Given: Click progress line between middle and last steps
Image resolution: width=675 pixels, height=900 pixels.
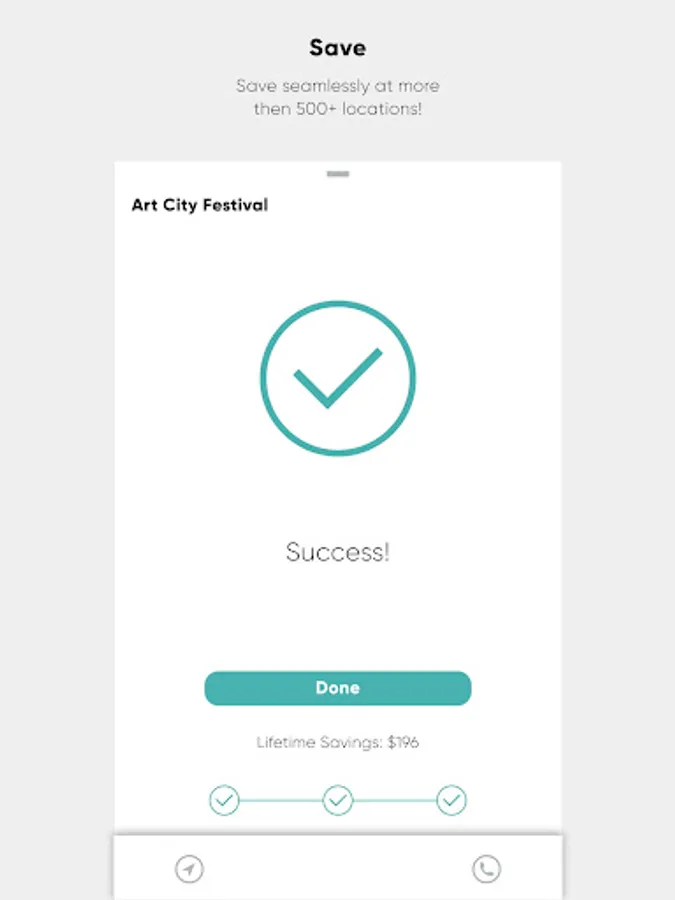Looking at the screenshot, I should (x=395, y=800).
